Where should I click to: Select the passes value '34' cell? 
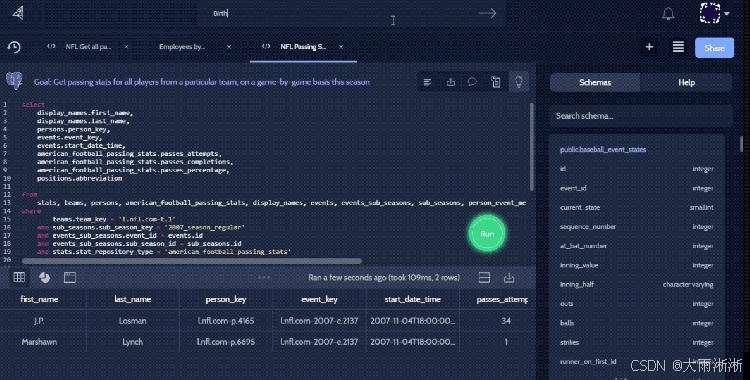point(506,321)
